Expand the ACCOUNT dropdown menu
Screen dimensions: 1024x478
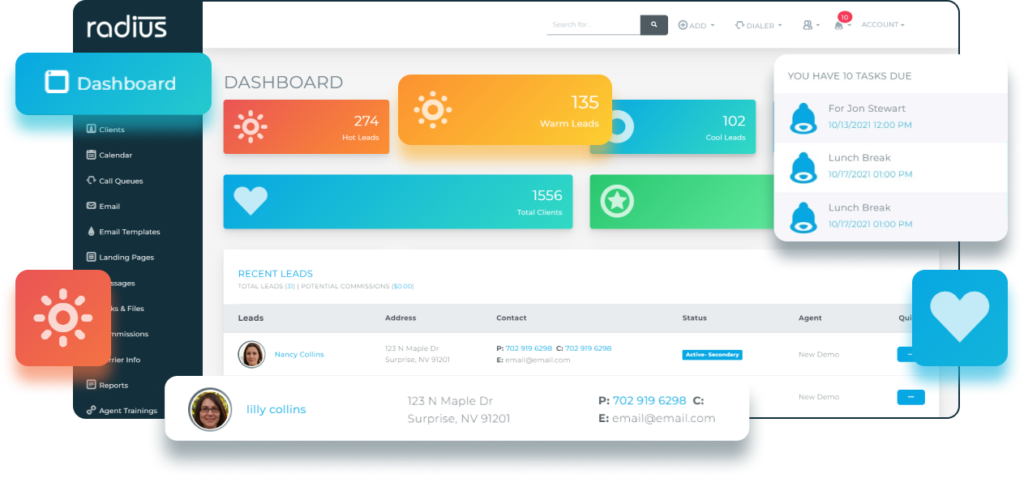[x=882, y=24]
